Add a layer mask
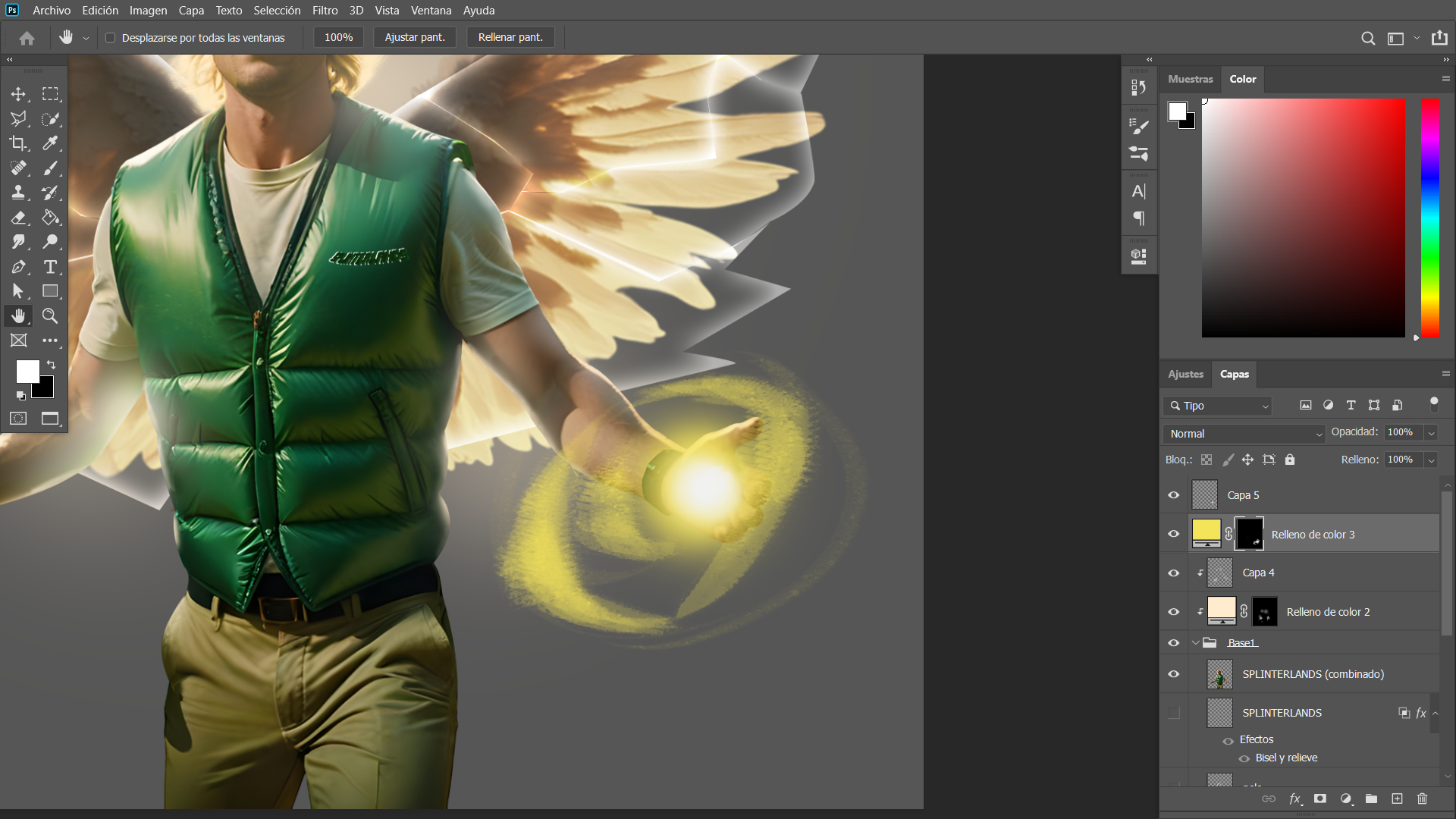 tap(1320, 799)
